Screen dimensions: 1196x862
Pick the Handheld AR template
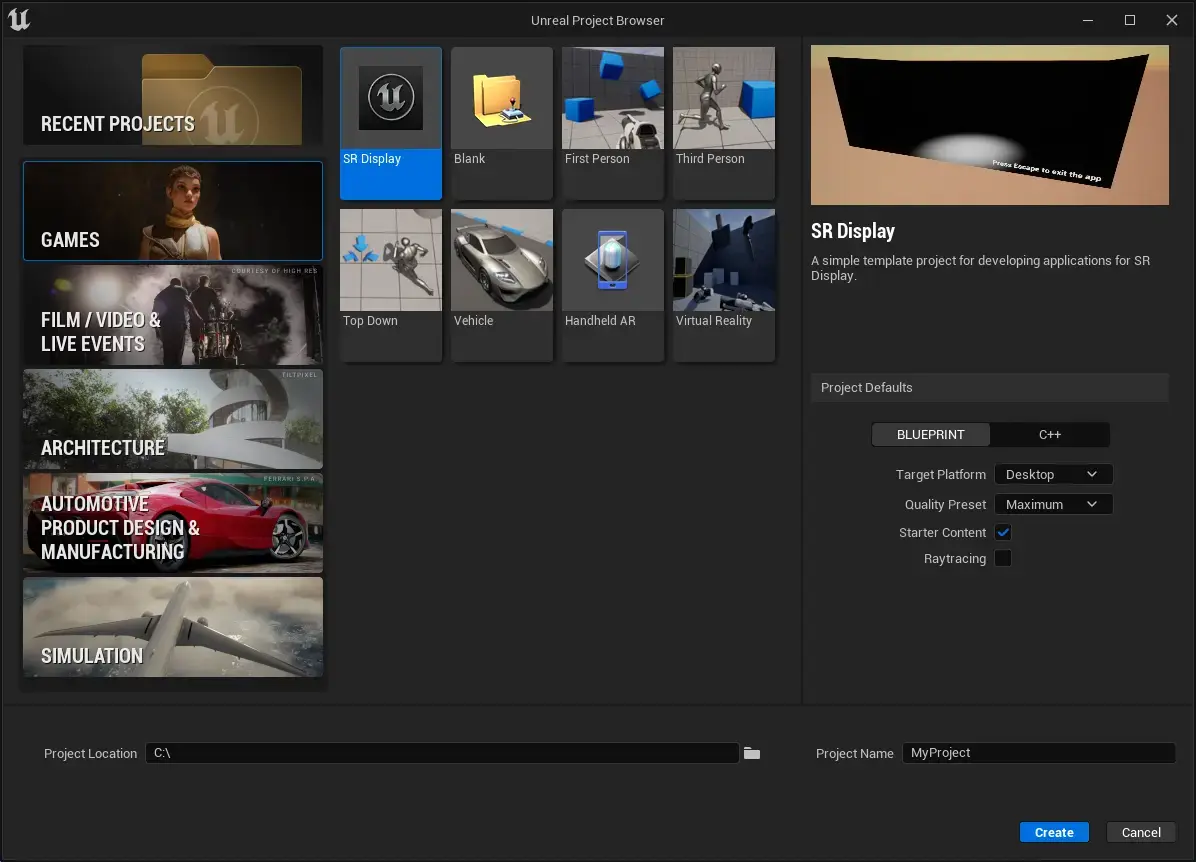click(613, 261)
